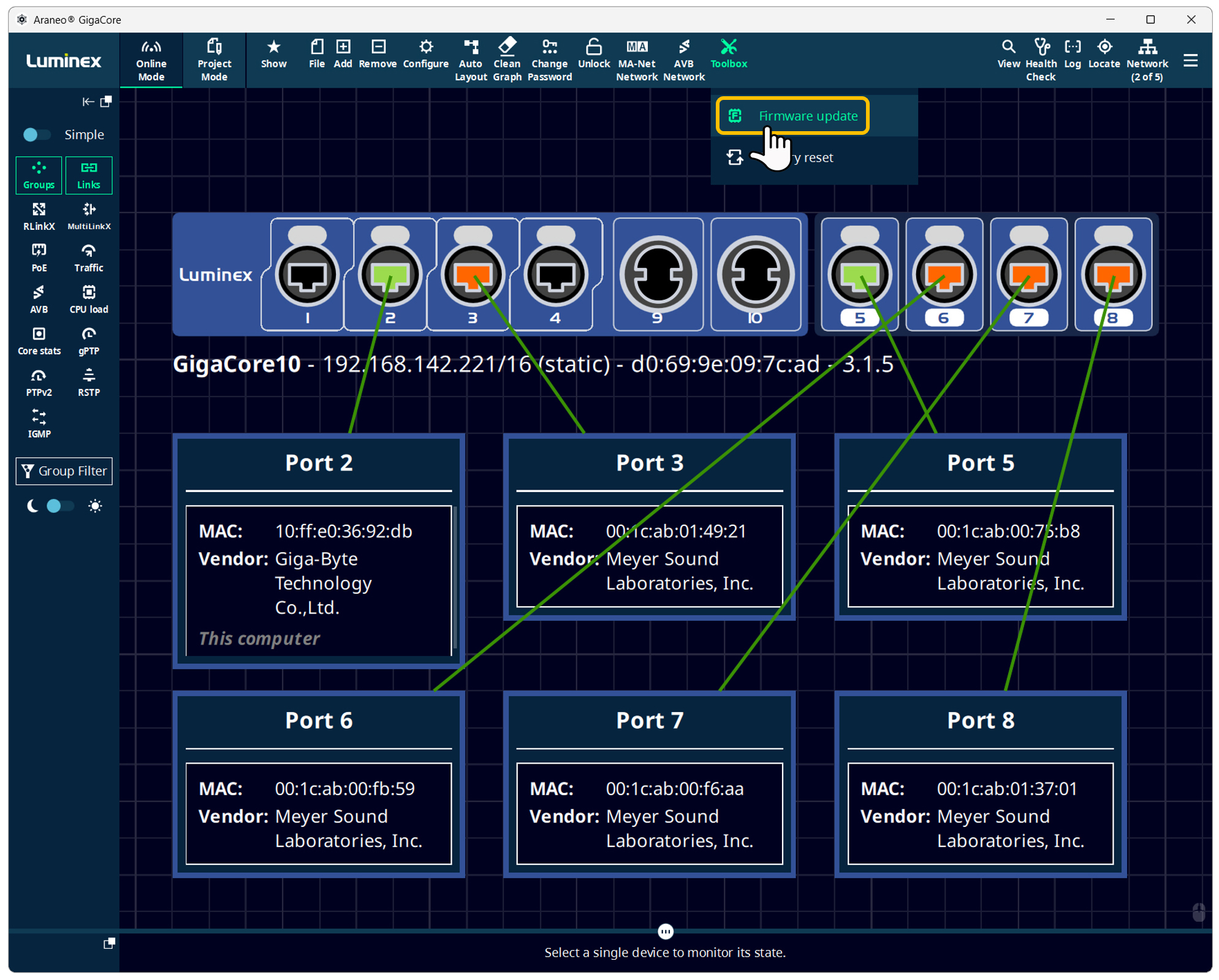Show the RSTP overlay
Viewport: 1219px width, 980px height.
89,383
